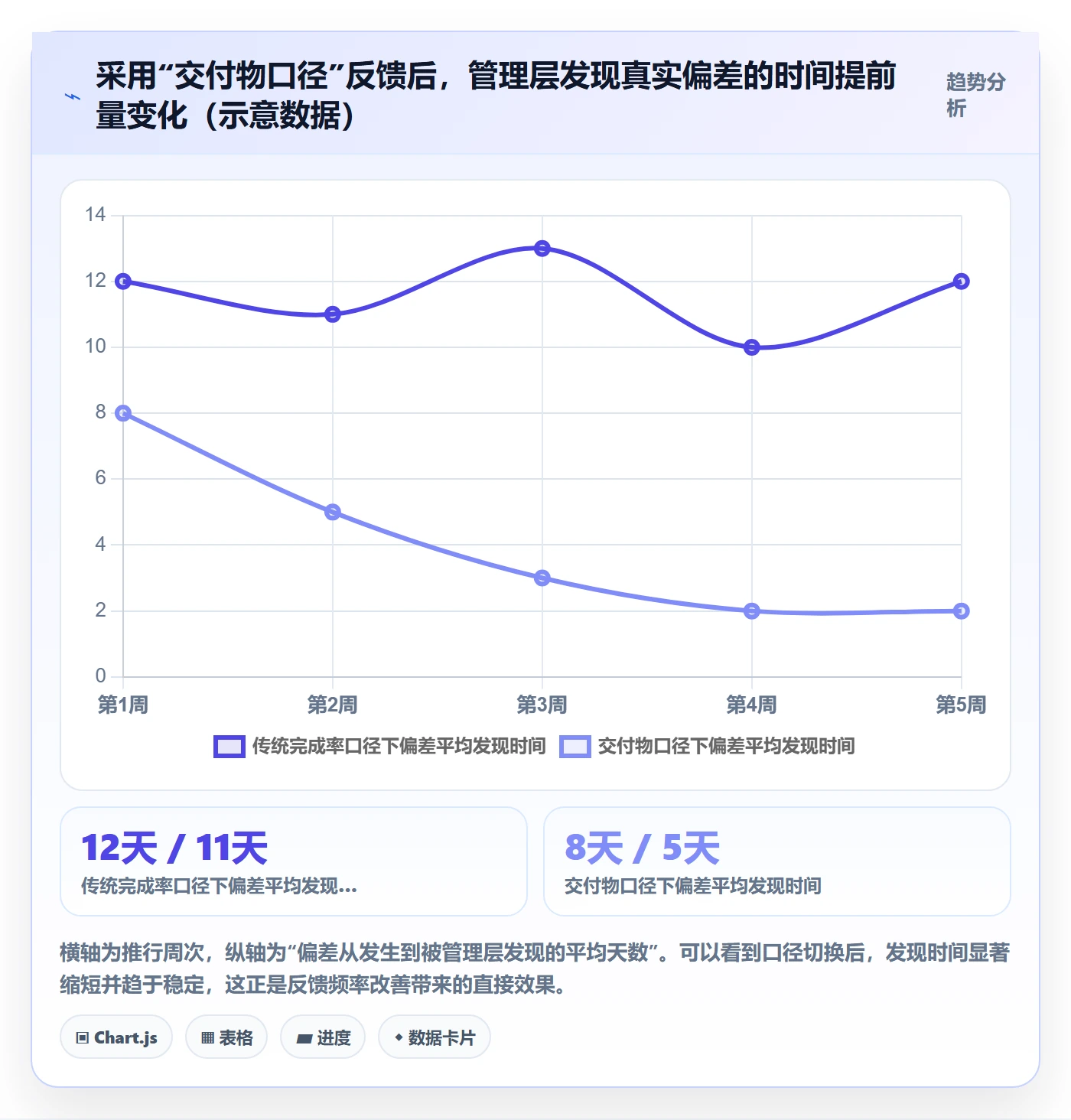
Task: Select the 表格 tag chip
Action: [226, 1037]
